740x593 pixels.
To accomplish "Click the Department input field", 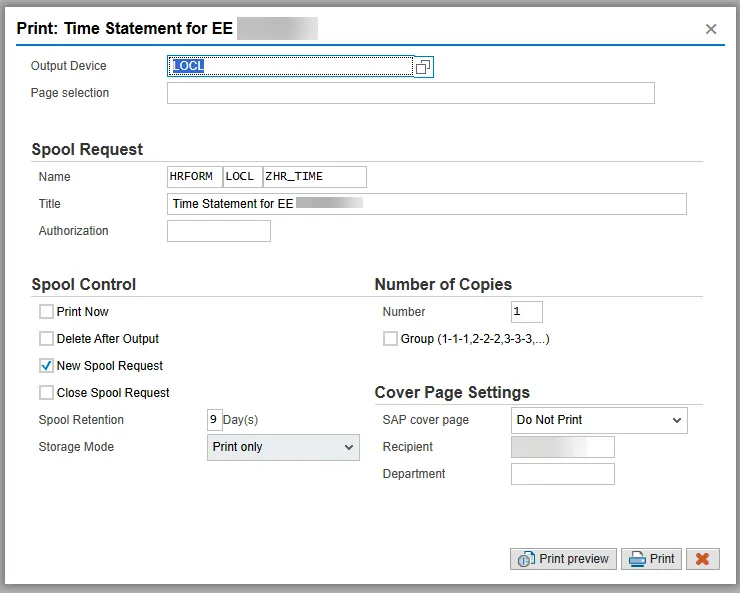I will click(562, 474).
